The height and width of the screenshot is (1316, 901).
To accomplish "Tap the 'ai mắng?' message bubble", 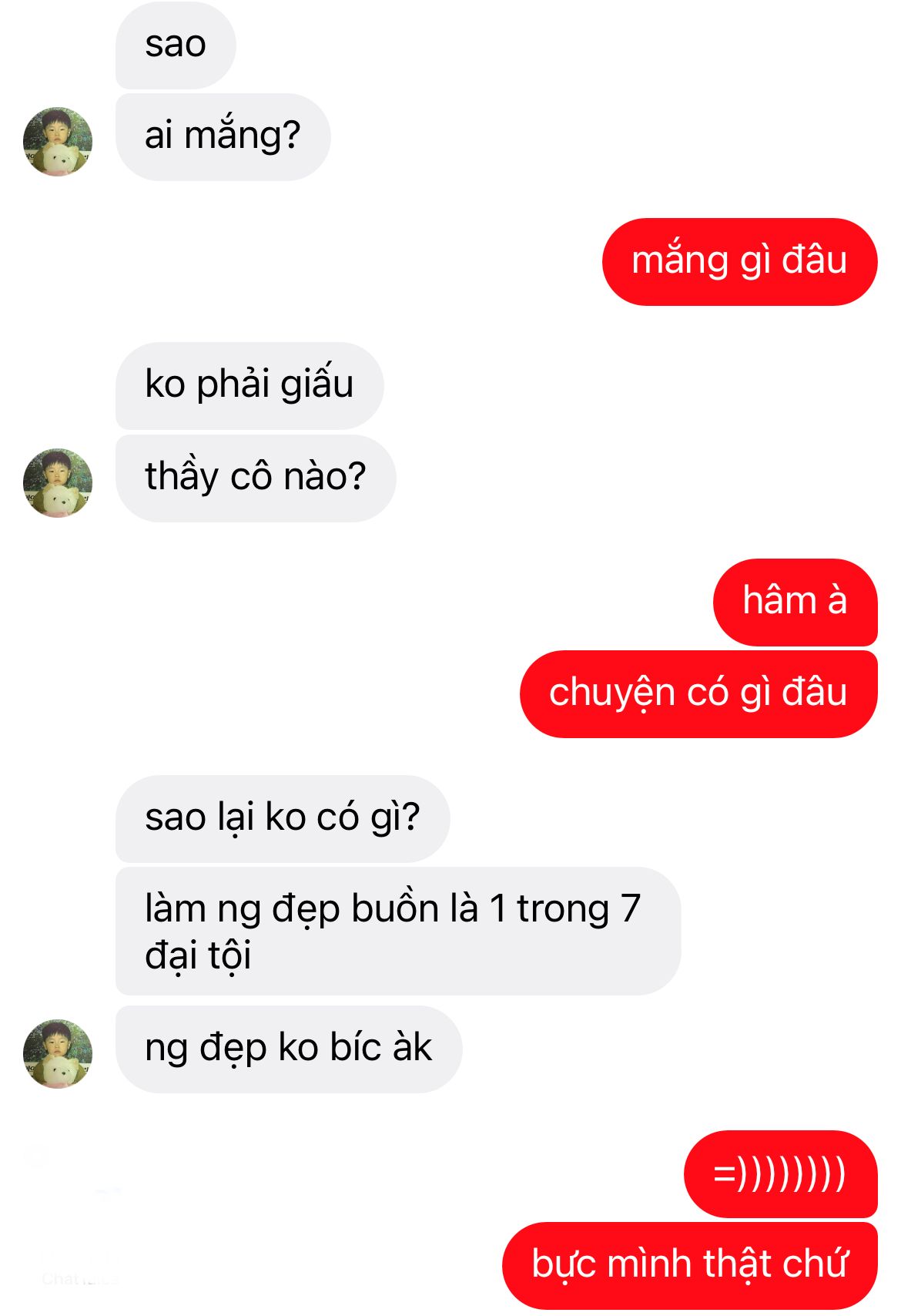I will 223,137.
